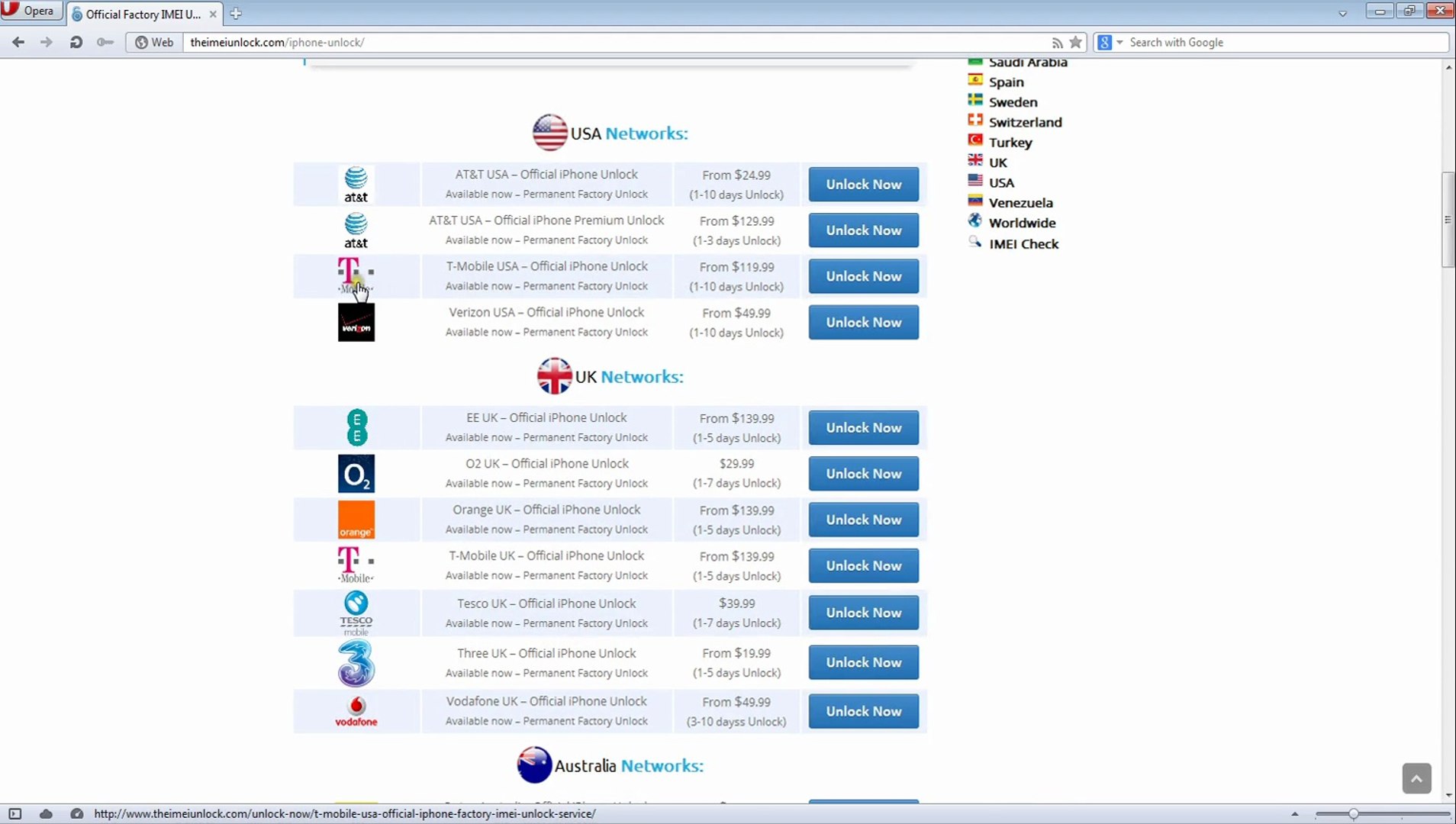Bookmark page with the star icon
Image resolution: width=1456 pixels, height=824 pixels.
(x=1076, y=42)
